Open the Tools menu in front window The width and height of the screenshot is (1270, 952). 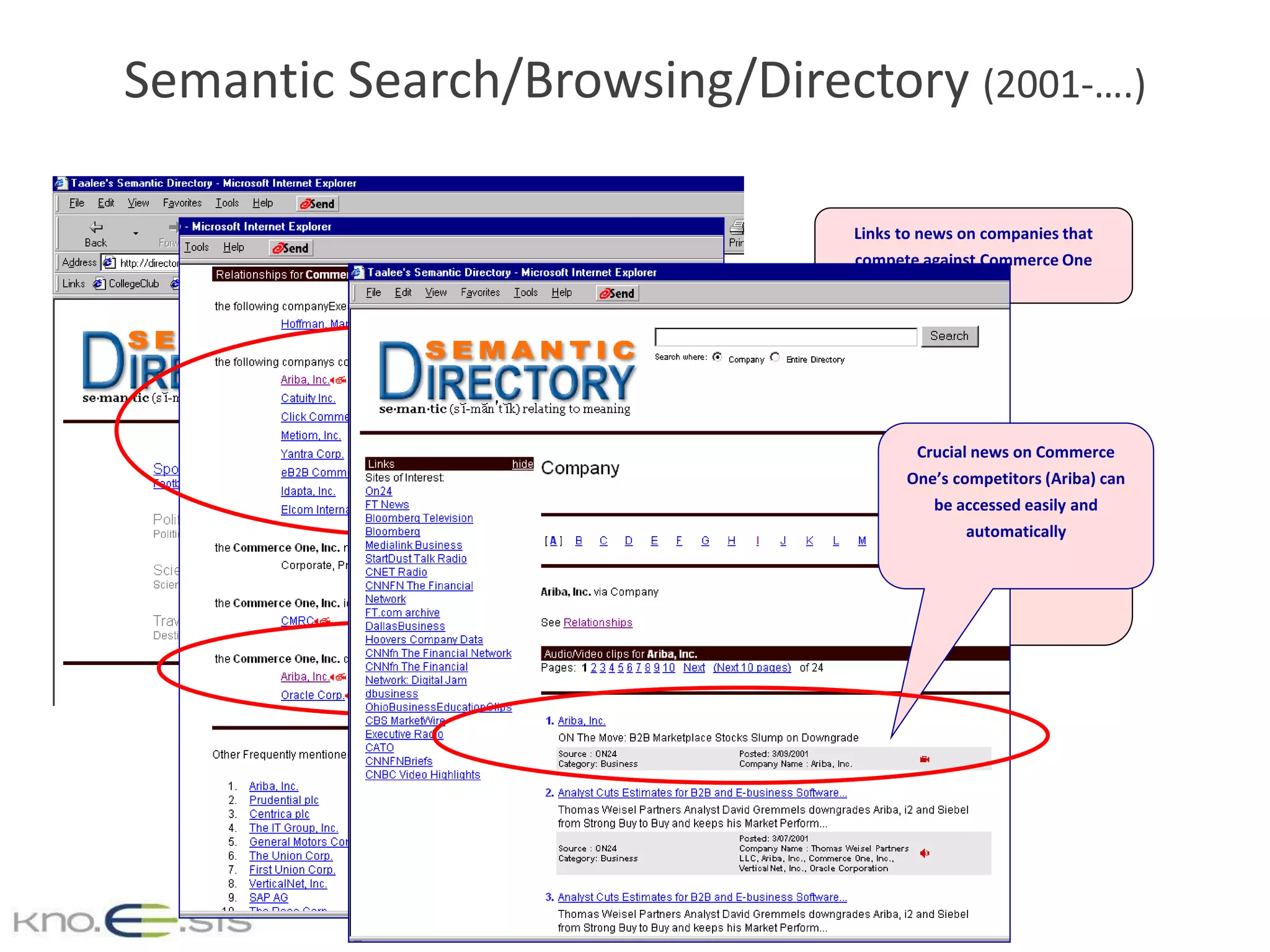526,293
